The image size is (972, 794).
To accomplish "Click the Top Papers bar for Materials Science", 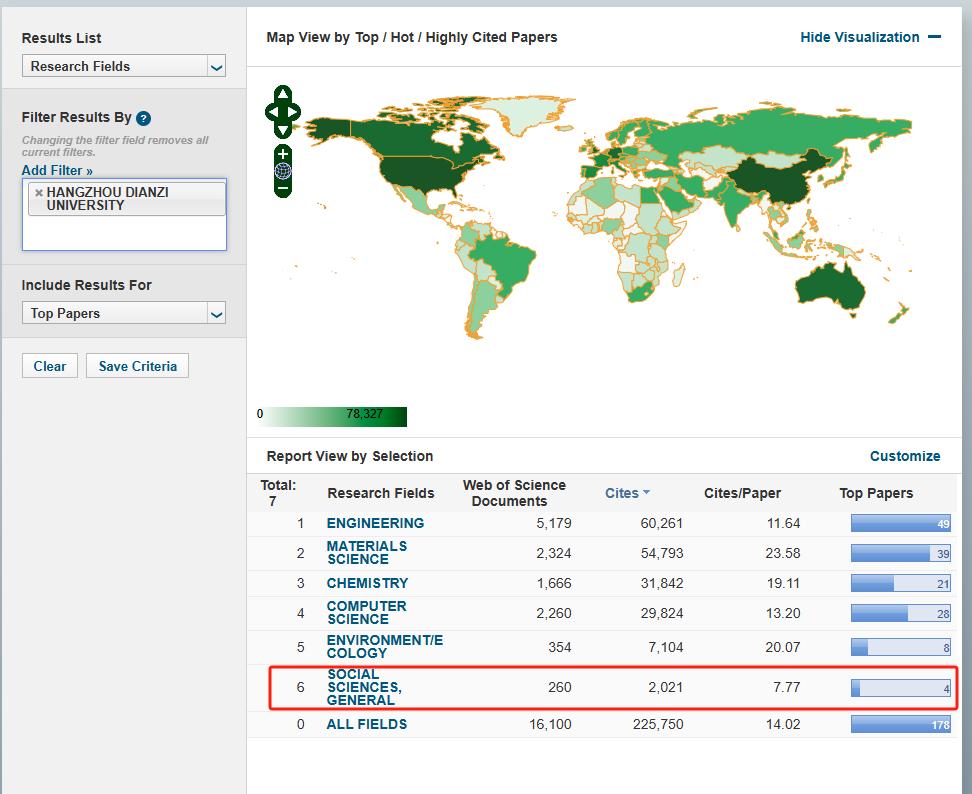I will click(899, 553).
